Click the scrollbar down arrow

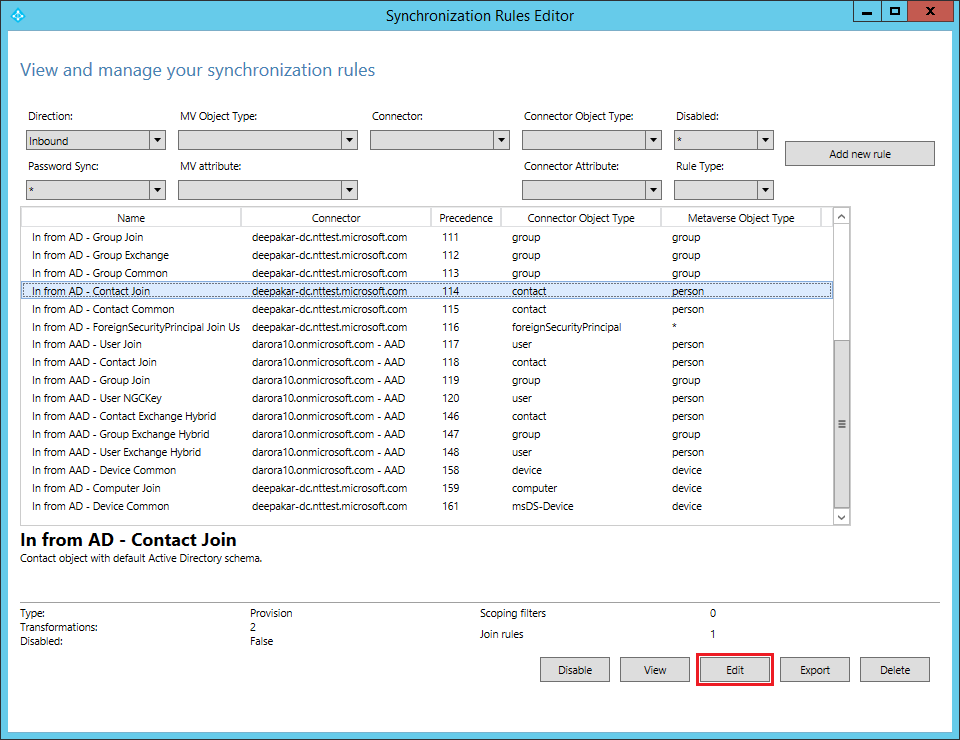[x=841, y=516]
